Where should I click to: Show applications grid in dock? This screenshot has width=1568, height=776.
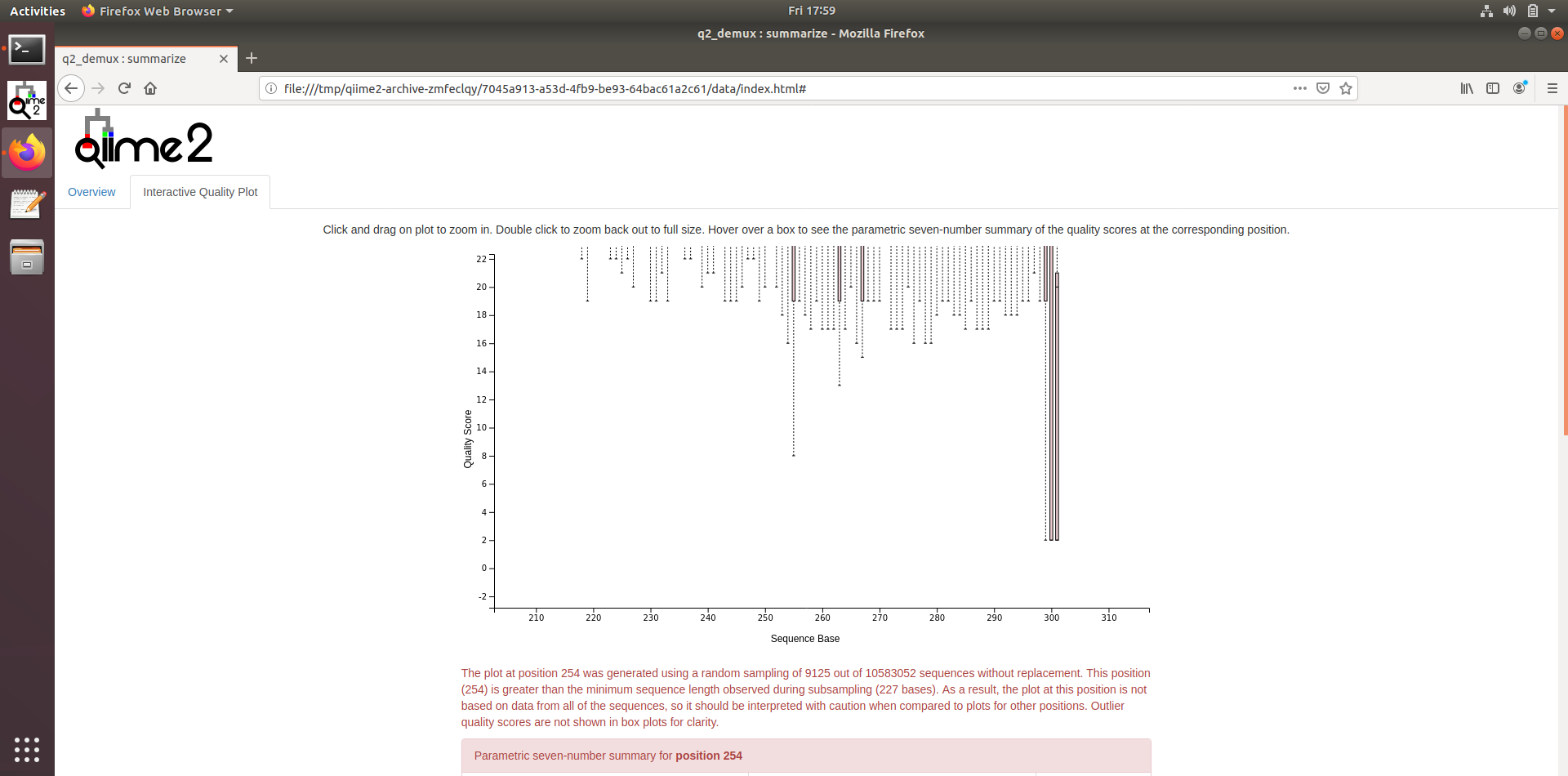[x=27, y=749]
